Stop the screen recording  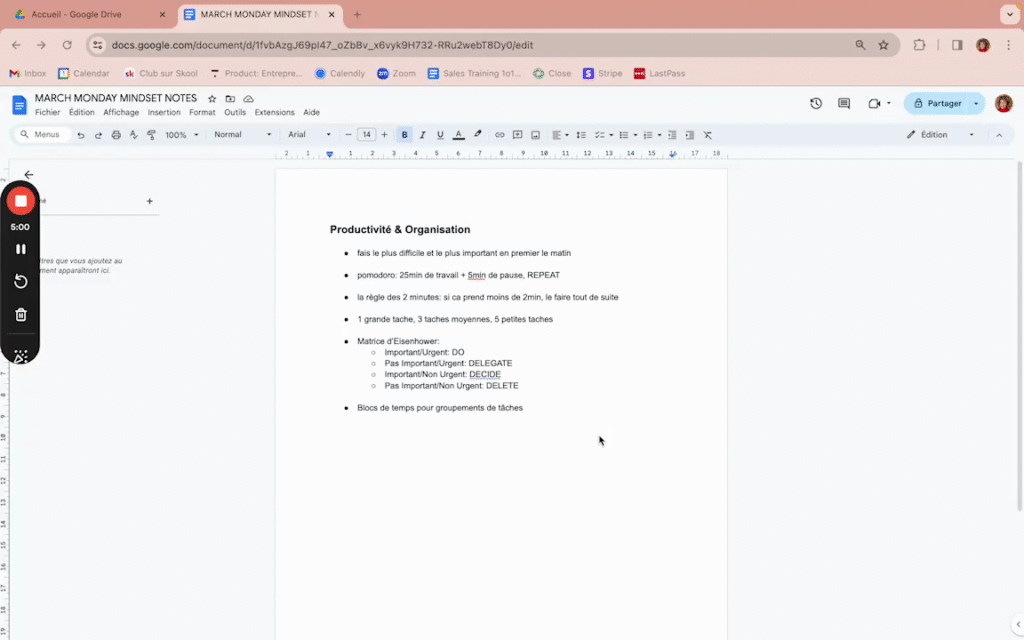pos(20,200)
